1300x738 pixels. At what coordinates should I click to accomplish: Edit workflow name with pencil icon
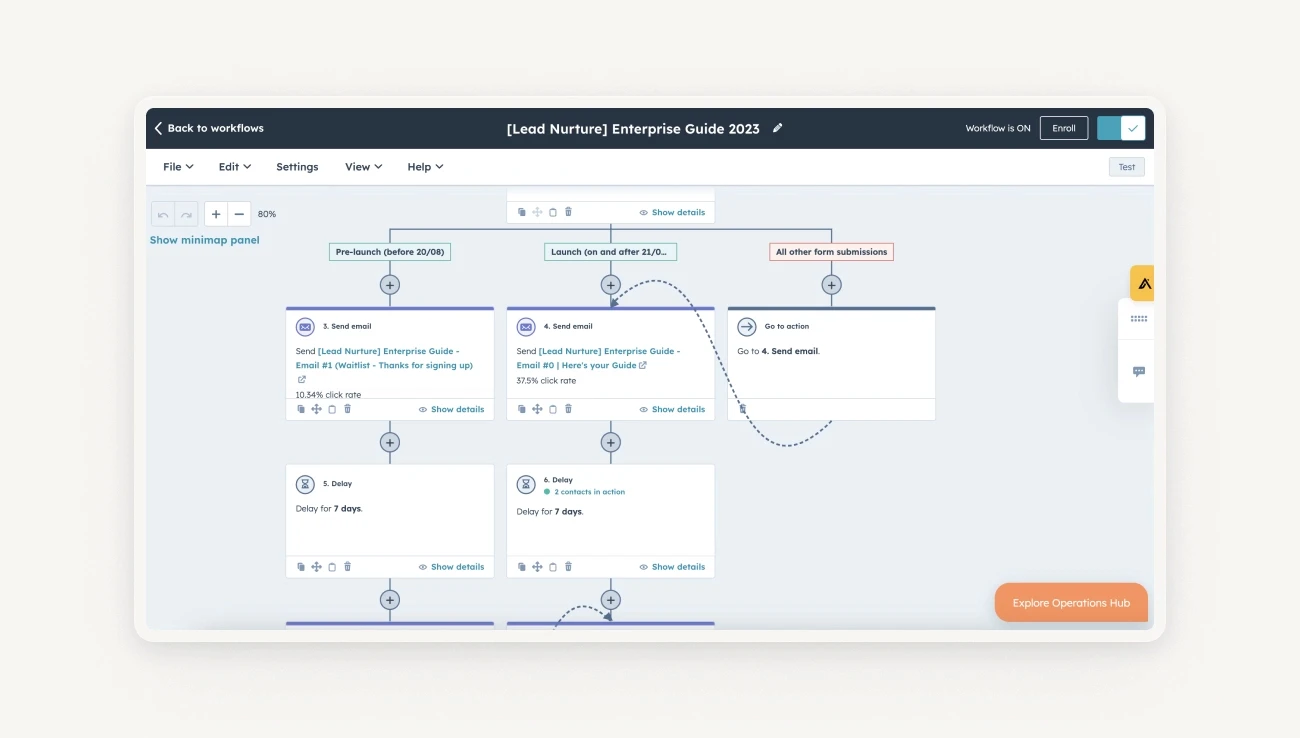click(778, 128)
